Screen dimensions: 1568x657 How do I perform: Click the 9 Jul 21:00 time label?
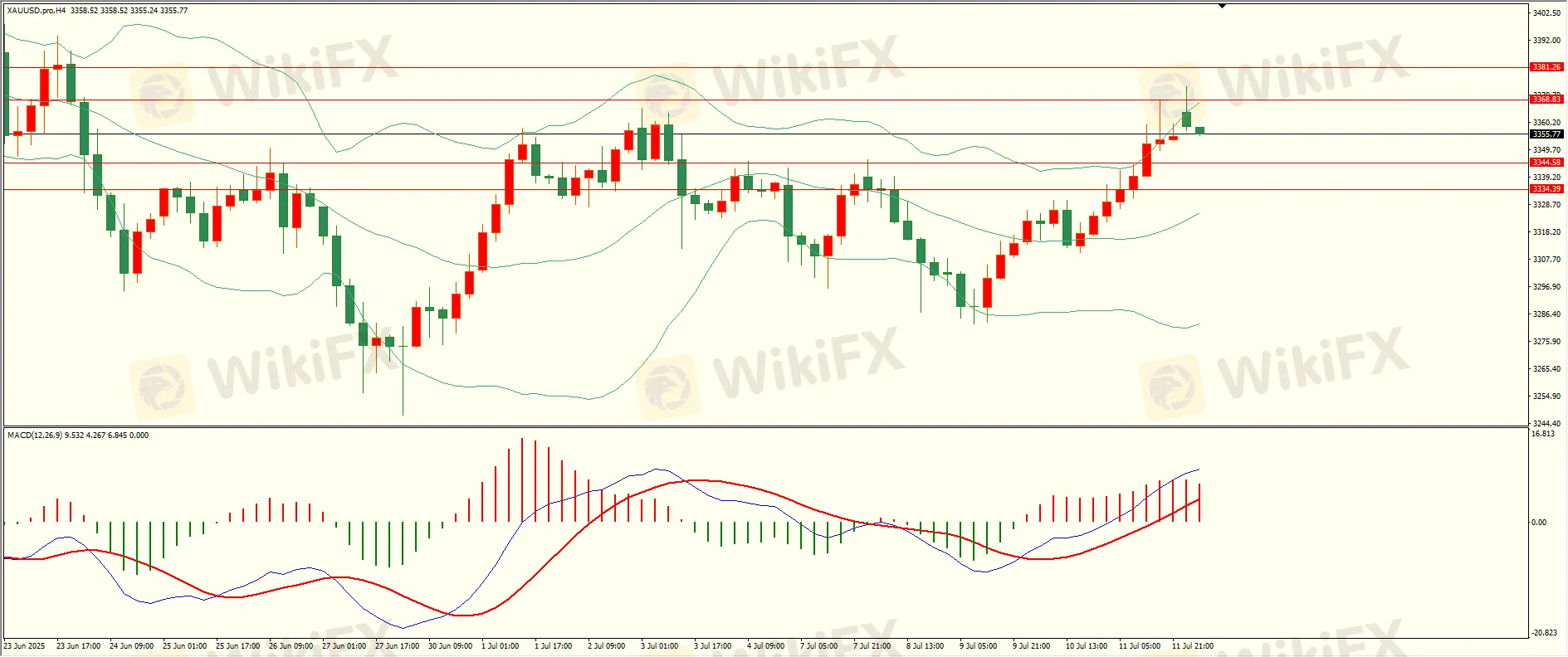pos(1032,646)
